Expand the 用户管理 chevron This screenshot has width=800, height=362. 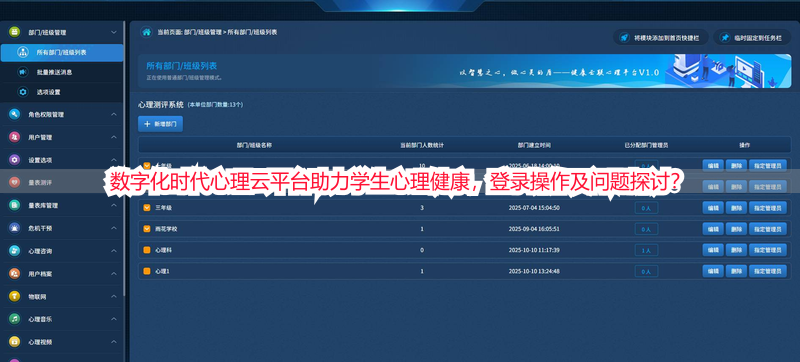pos(114,137)
